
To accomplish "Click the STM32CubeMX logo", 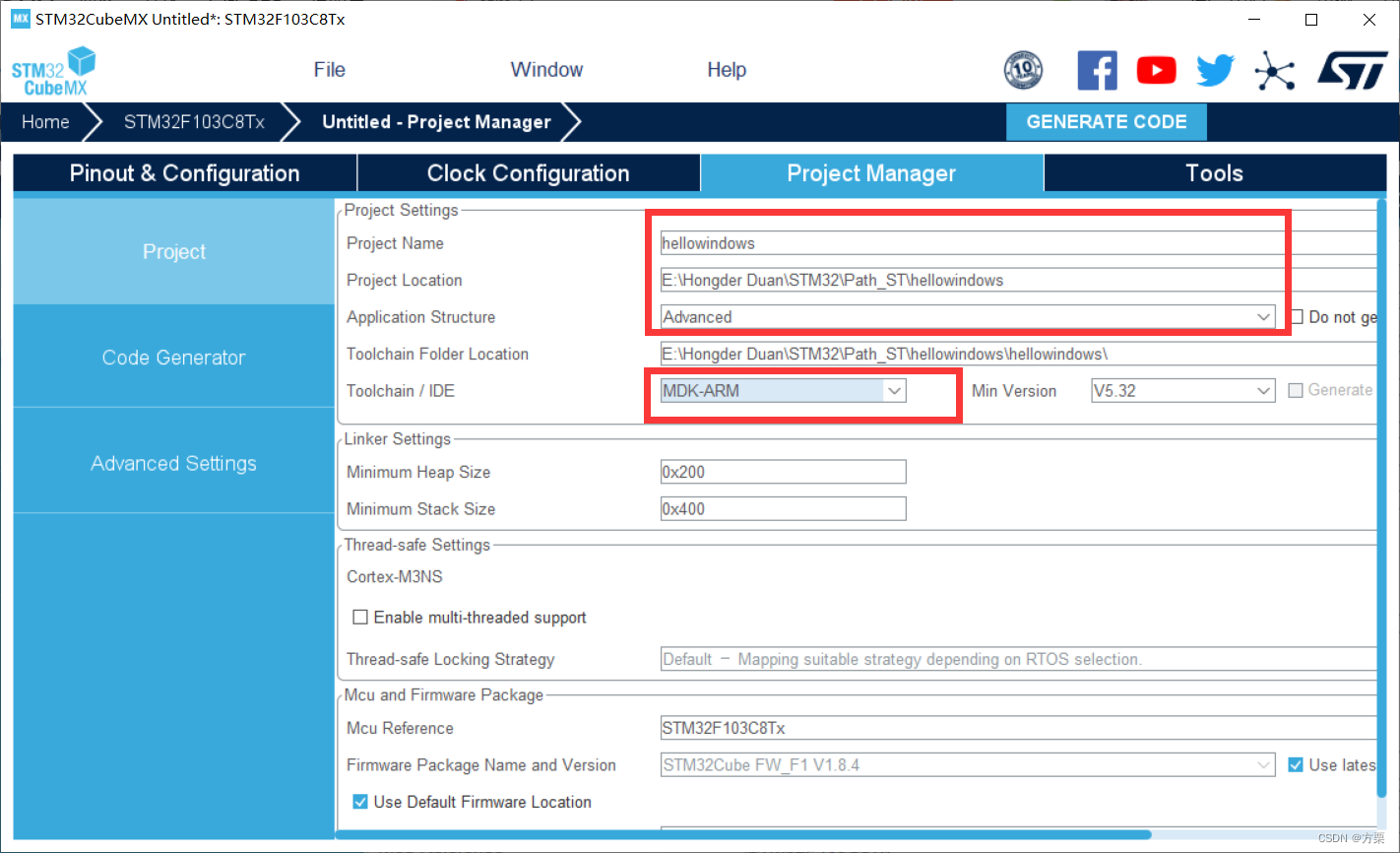I will pos(53,70).
